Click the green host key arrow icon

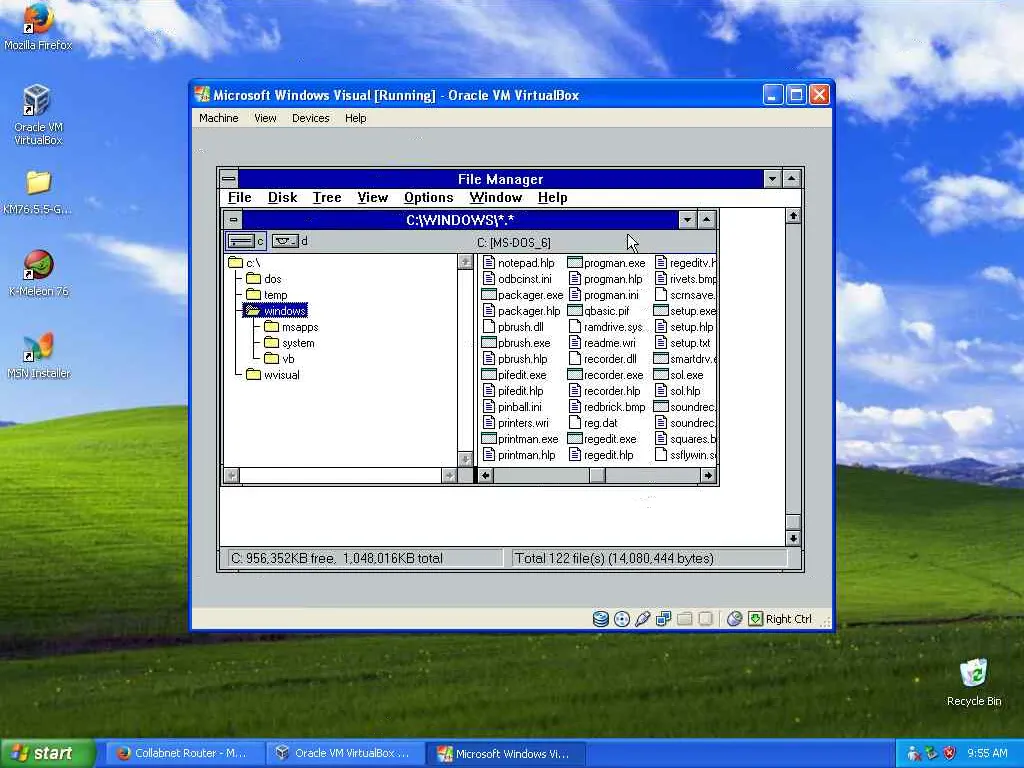(756, 618)
